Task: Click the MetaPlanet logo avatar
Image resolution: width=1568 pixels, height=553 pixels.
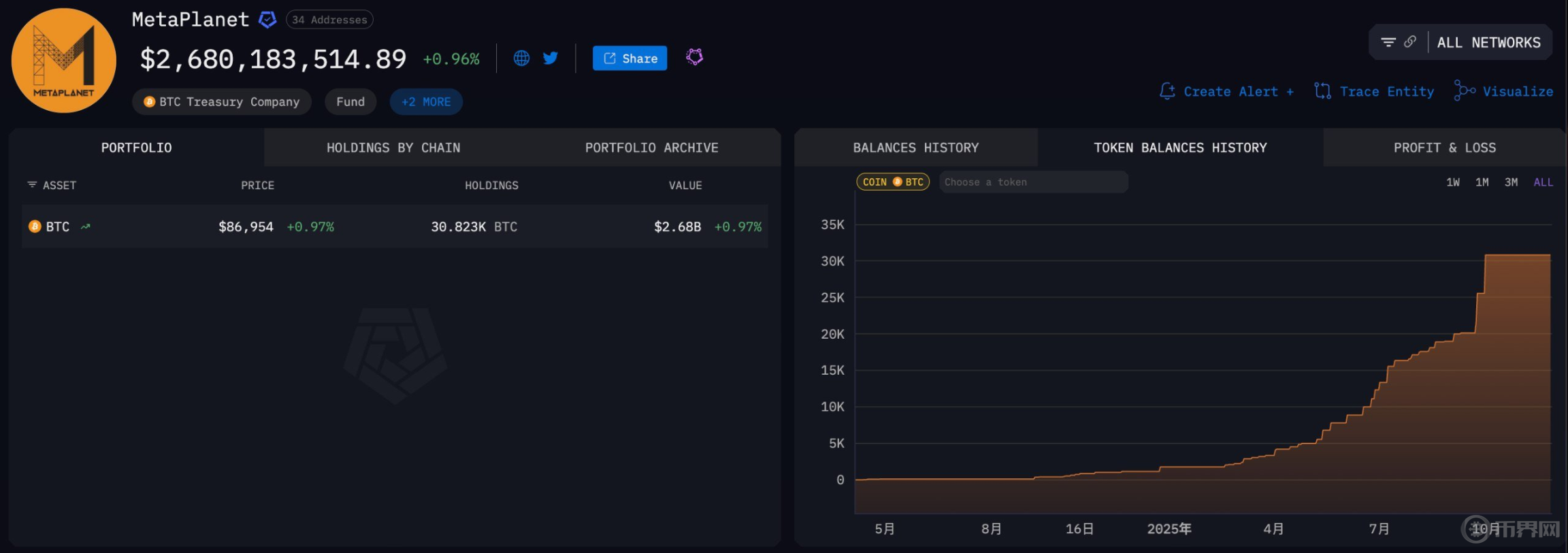Action: coord(63,61)
